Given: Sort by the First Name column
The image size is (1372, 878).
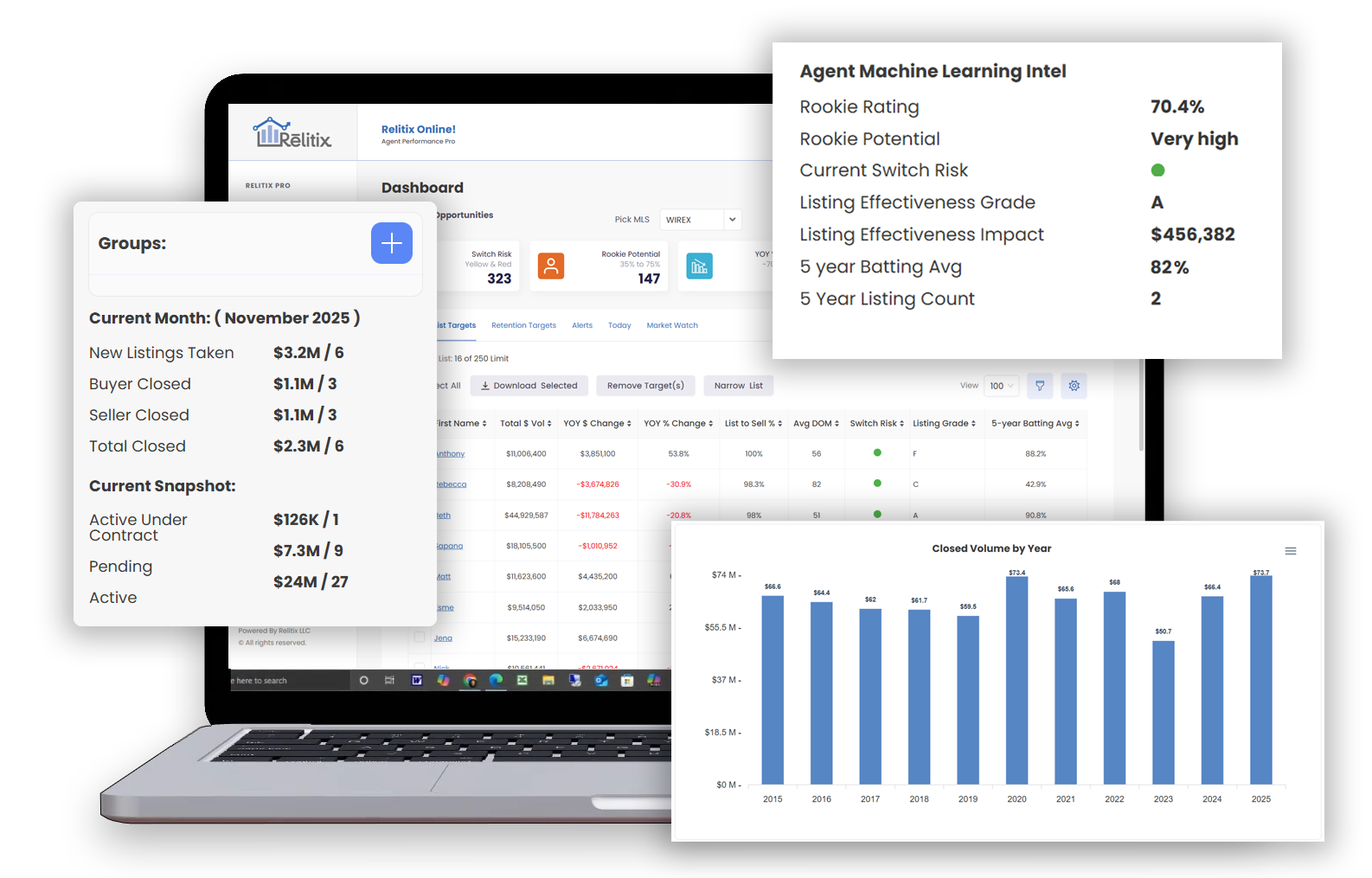Looking at the screenshot, I should (x=461, y=424).
